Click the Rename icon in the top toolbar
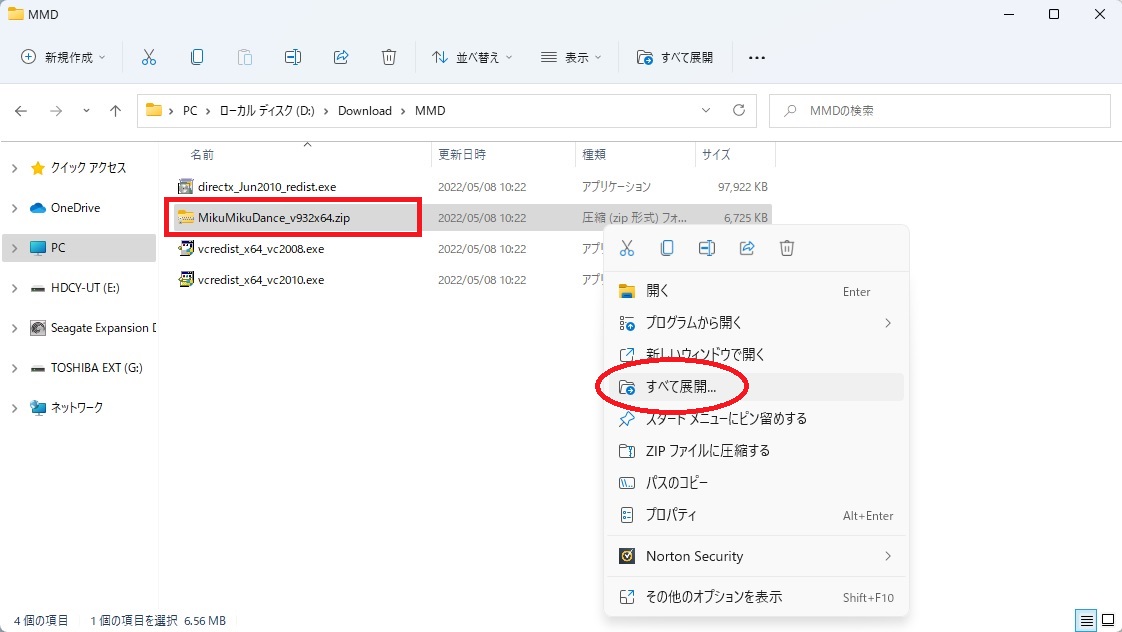Screen dimensions: 1122x632 click(293, 57)
